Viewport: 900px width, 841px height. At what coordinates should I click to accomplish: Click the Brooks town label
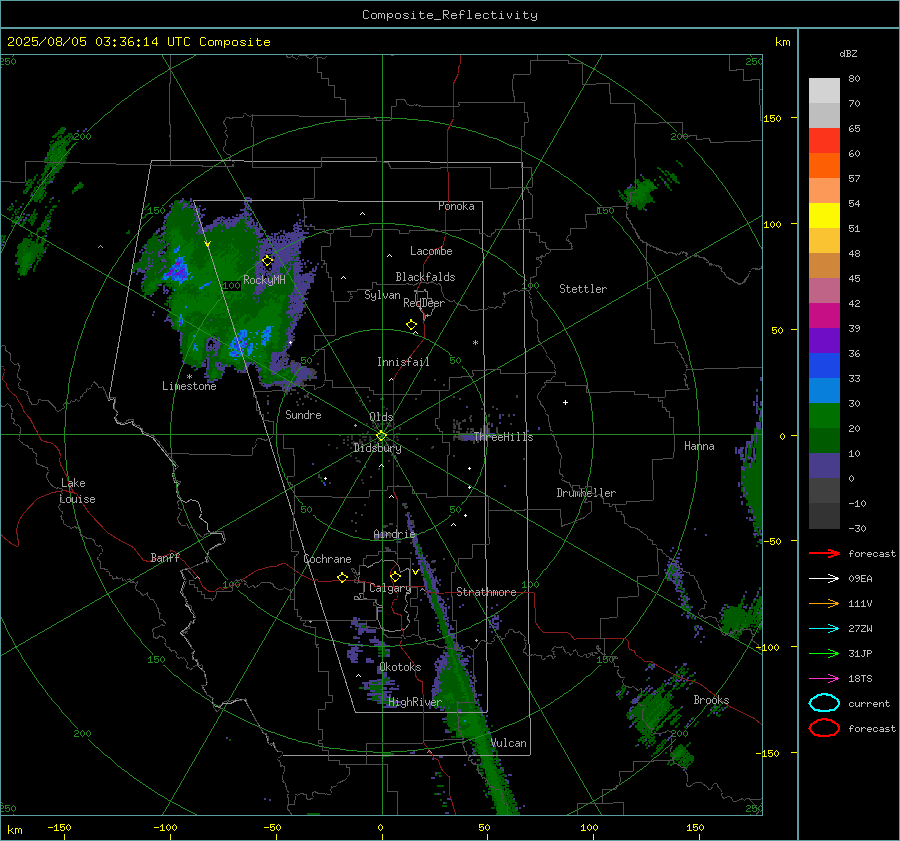pyautogui.click(x=711, y=700)
